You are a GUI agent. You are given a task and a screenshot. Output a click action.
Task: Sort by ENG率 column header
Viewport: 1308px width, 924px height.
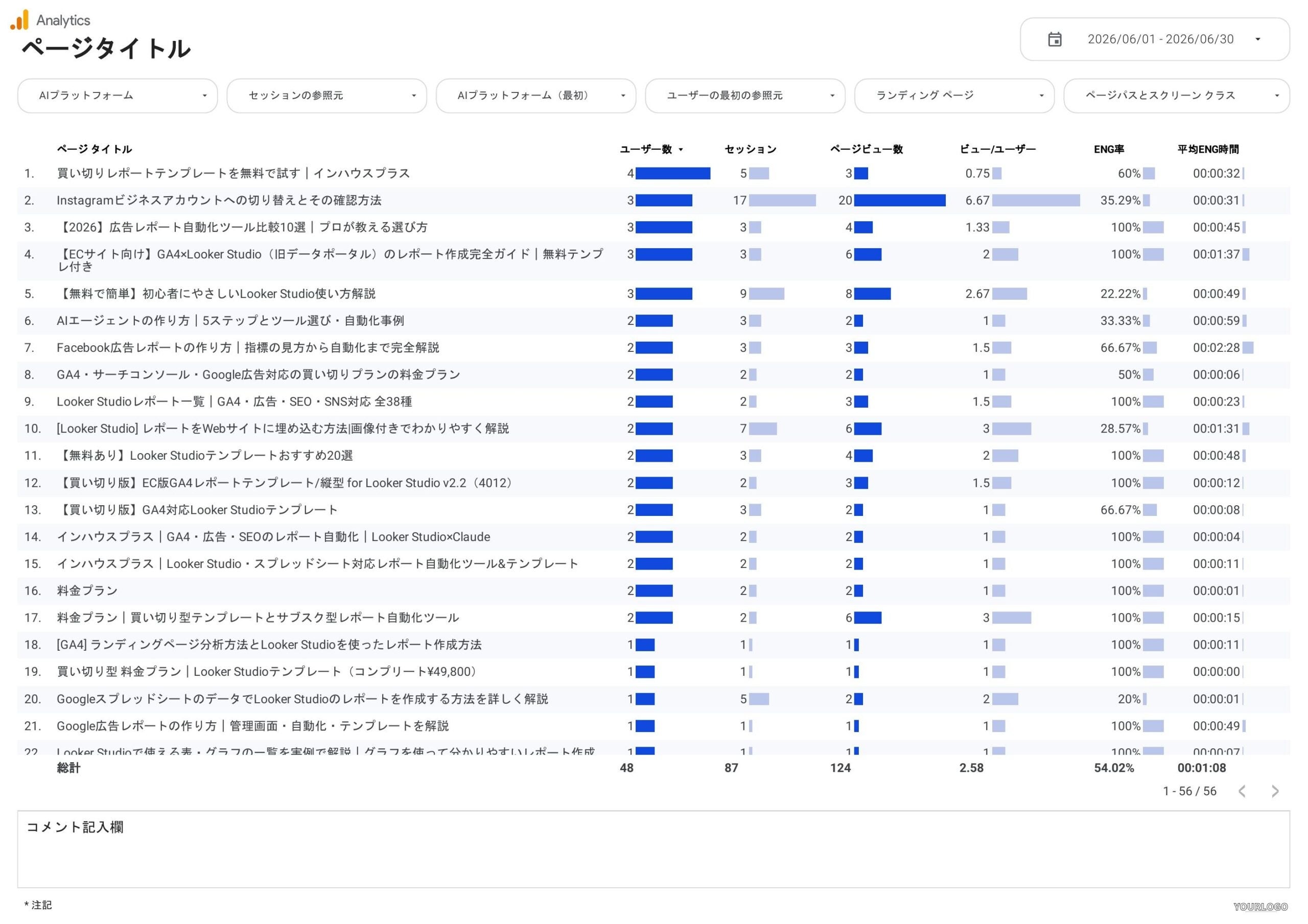click(x=1109, y=149)
